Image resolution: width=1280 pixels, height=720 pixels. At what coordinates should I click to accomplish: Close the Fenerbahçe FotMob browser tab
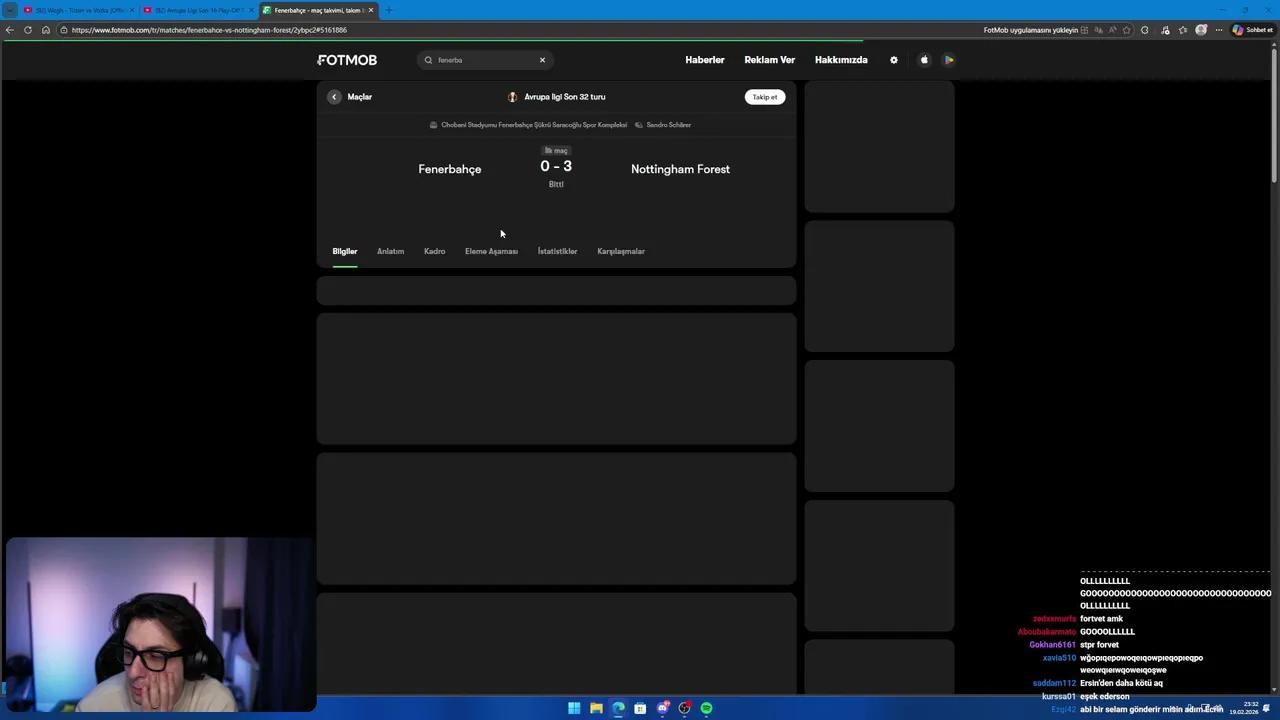pos(371,10)
